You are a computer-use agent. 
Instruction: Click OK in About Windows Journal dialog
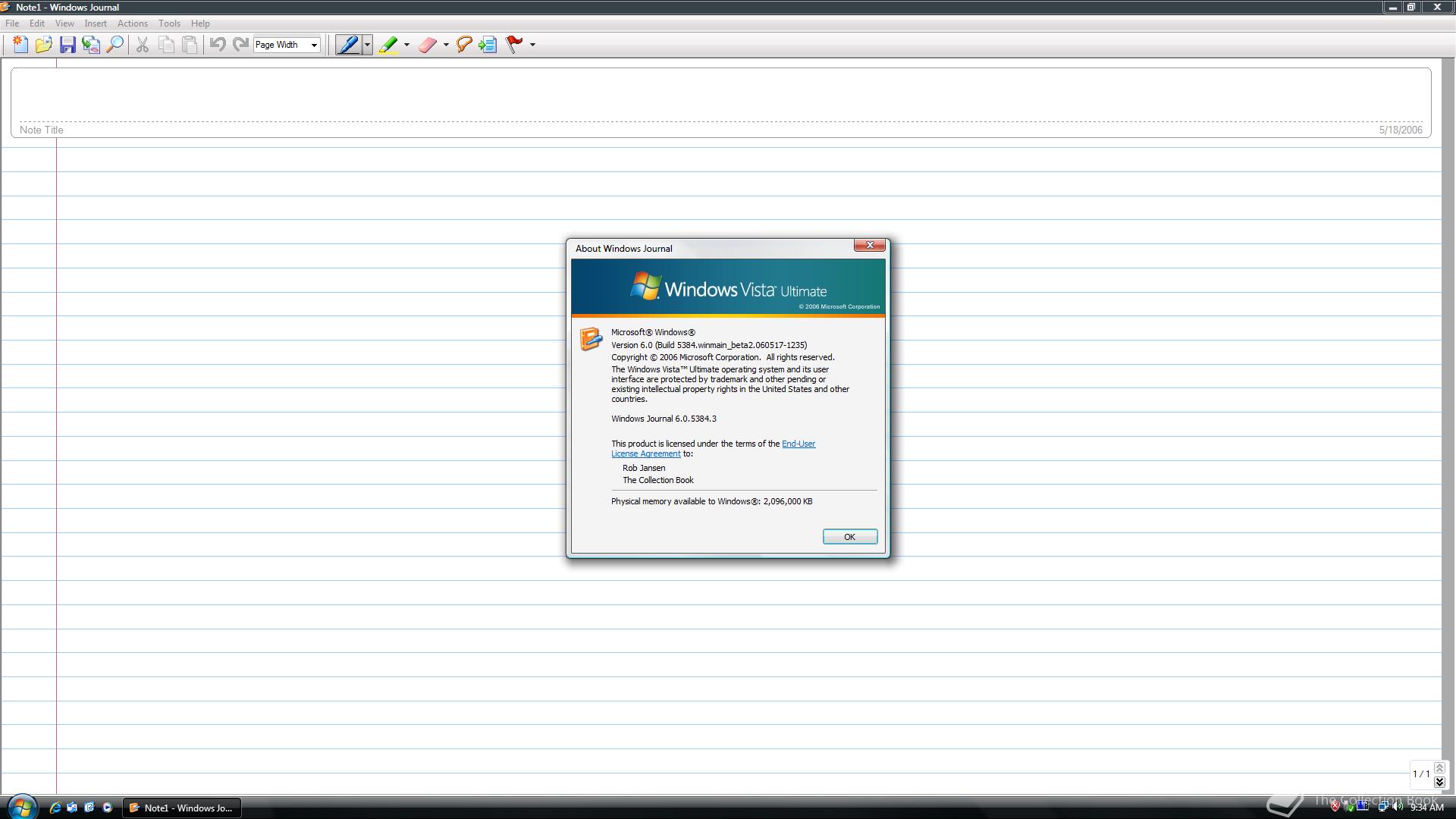849,537
